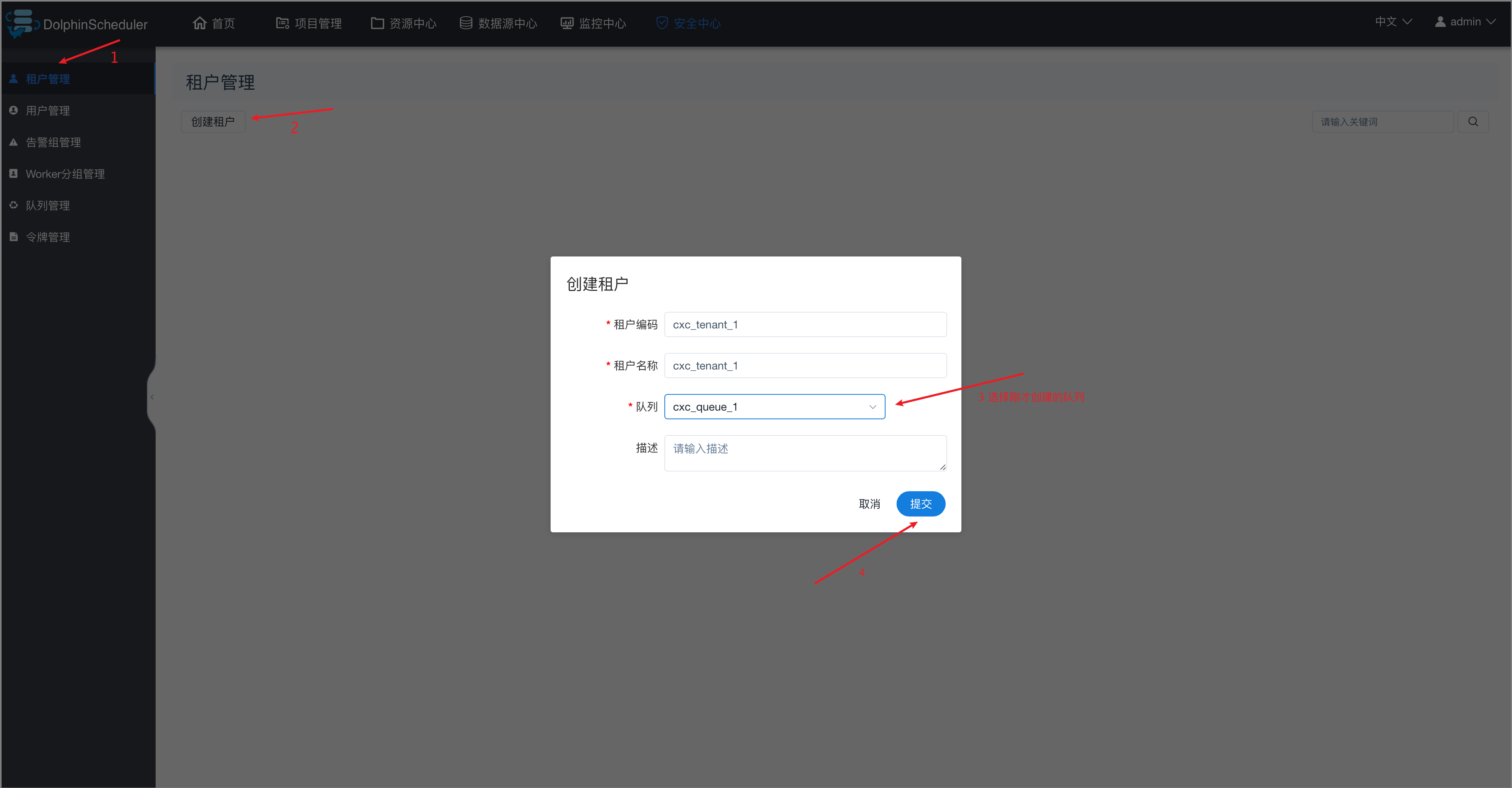1512x788 pixels.
Task: Open the 中文 language dropdown
Action: [1394, 22]
